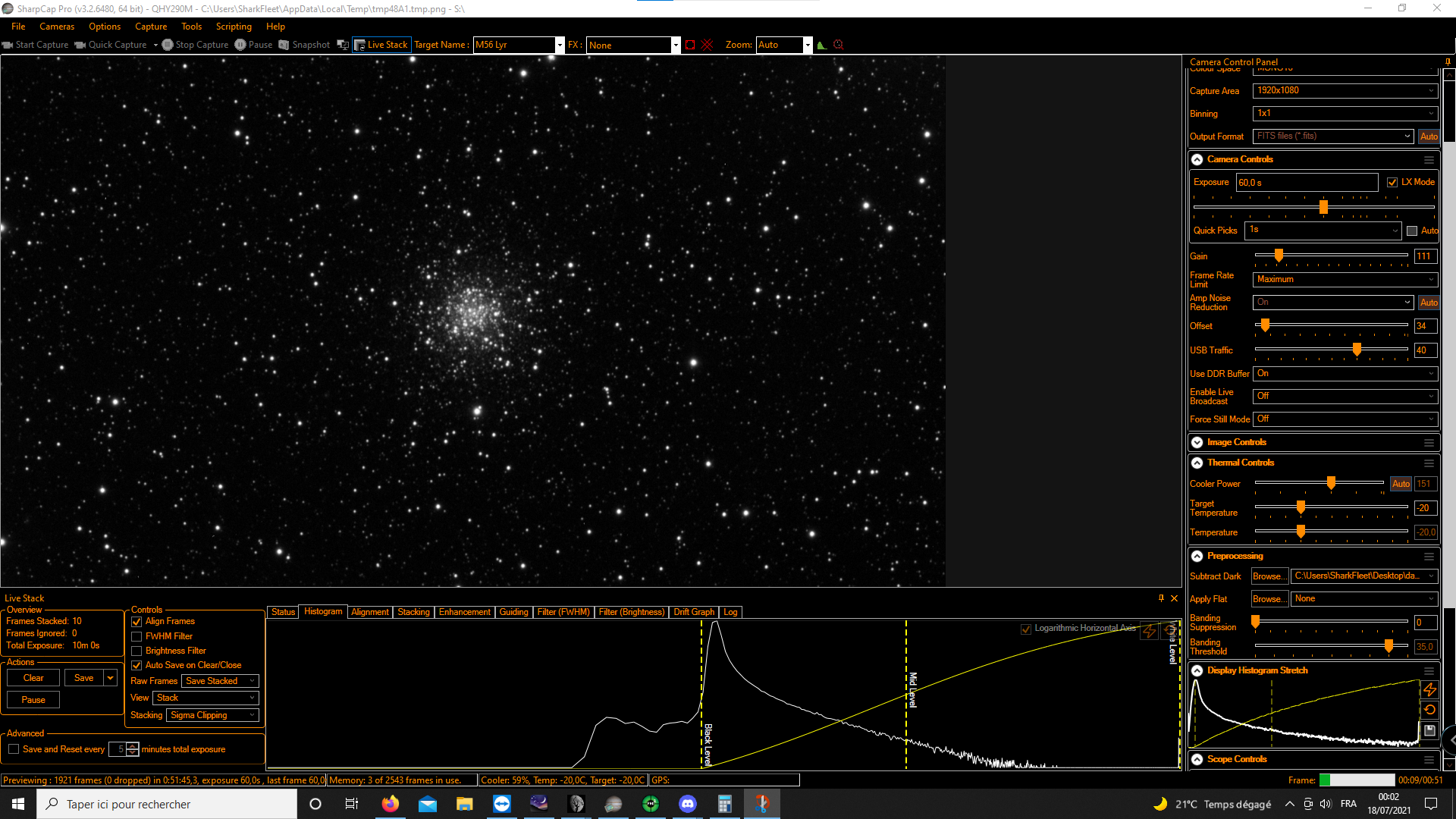Click the red reticle icon in toolbar
The width and height of the screenshot is (1456, 819).
tap(839, 45)
